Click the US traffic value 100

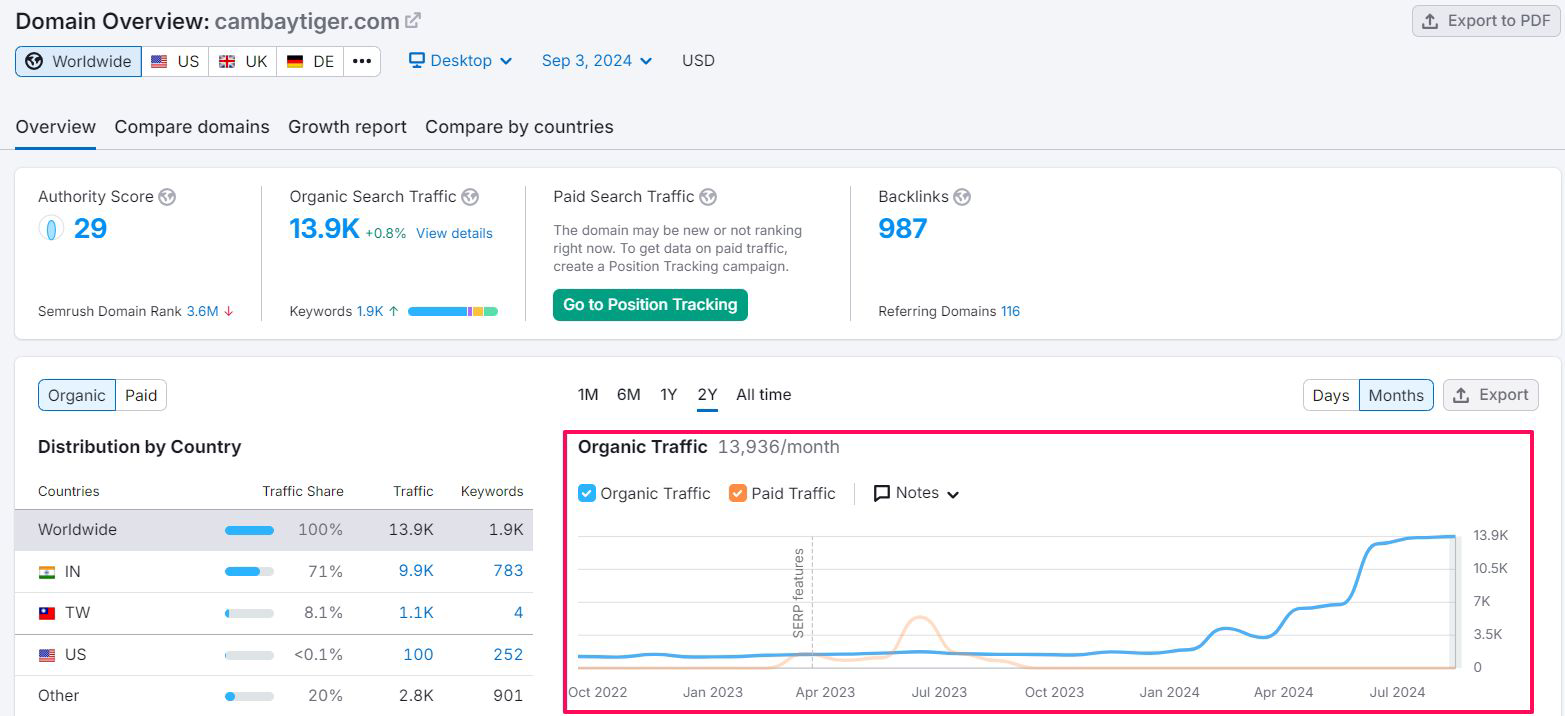[418, 655]
